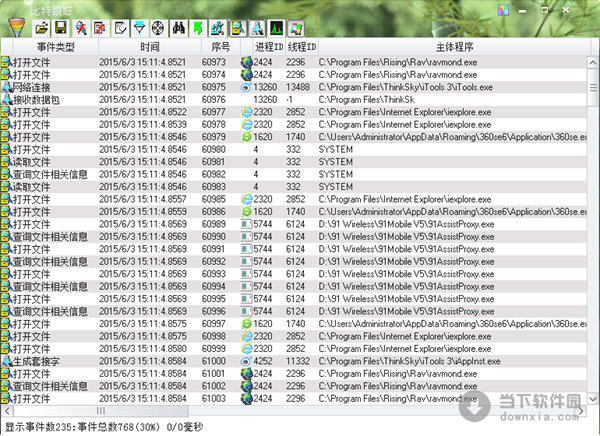Select 查询文件相关信息 row 60982
Viewport: 600px width, 436px height.
[x=294, y=175]
